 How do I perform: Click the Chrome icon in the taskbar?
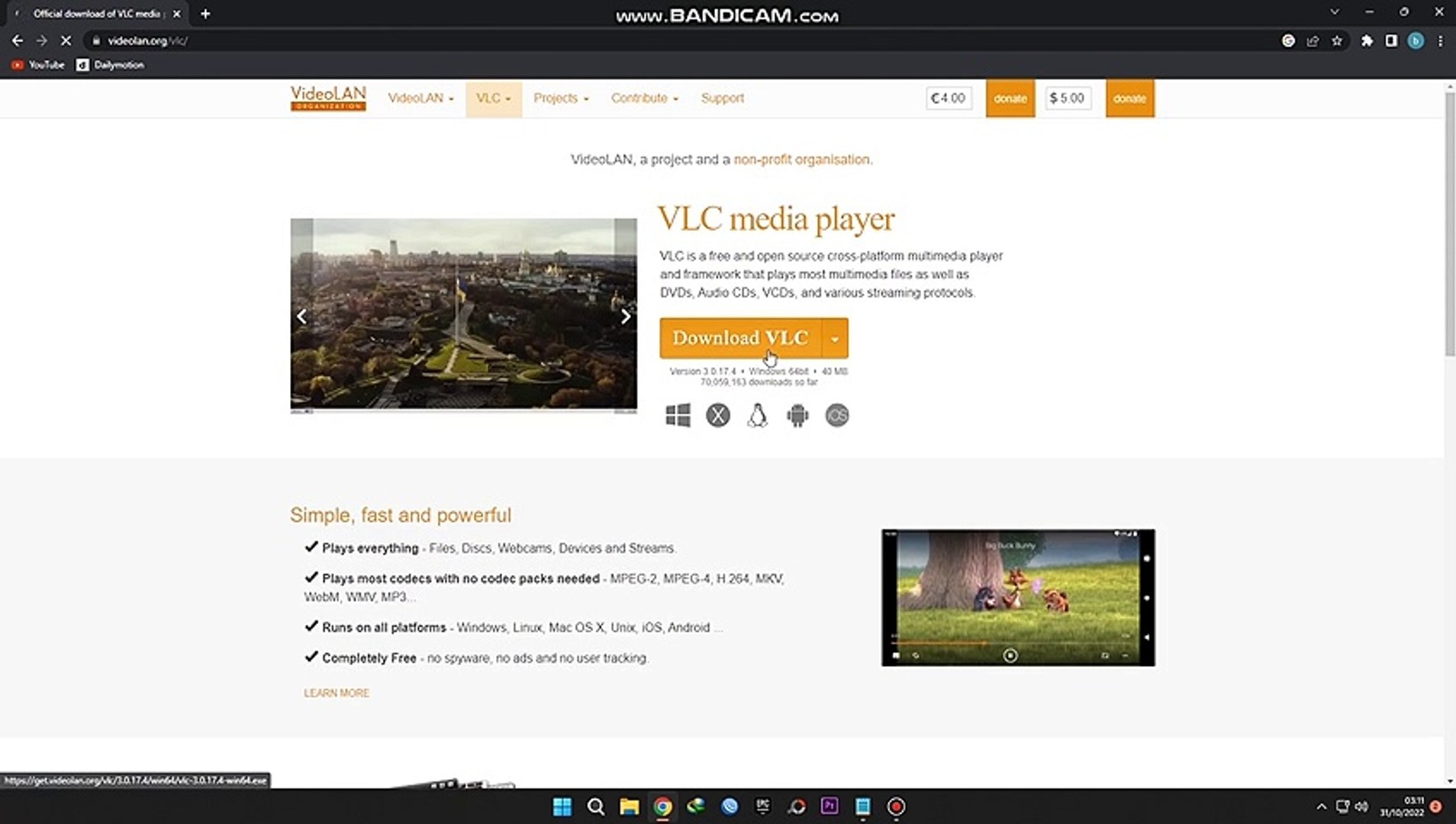[x=662, y=806]
